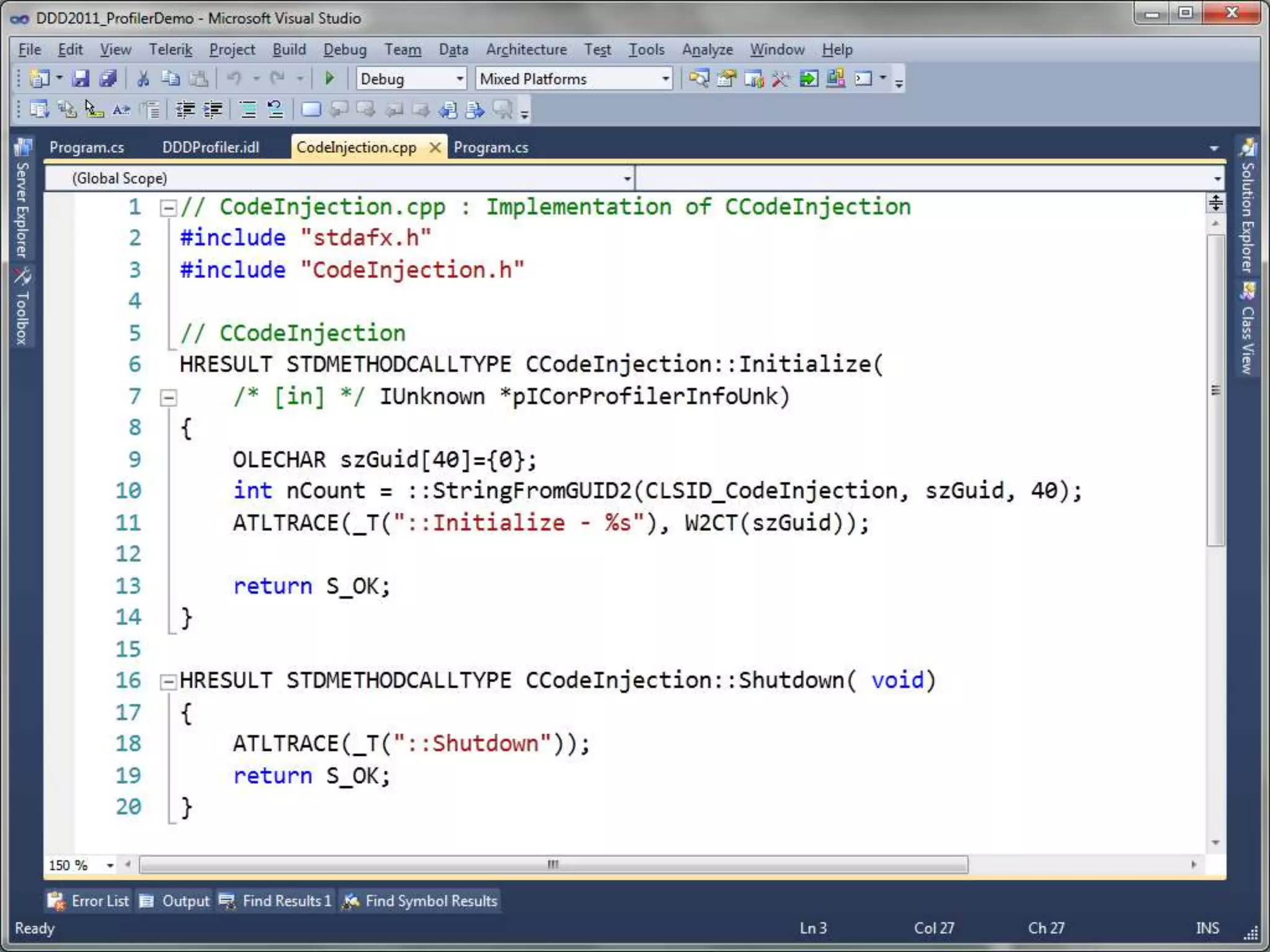Collapse the Shutdown function outline at line 16
This screenshot has height=952, width=1270.
point(168,682)
